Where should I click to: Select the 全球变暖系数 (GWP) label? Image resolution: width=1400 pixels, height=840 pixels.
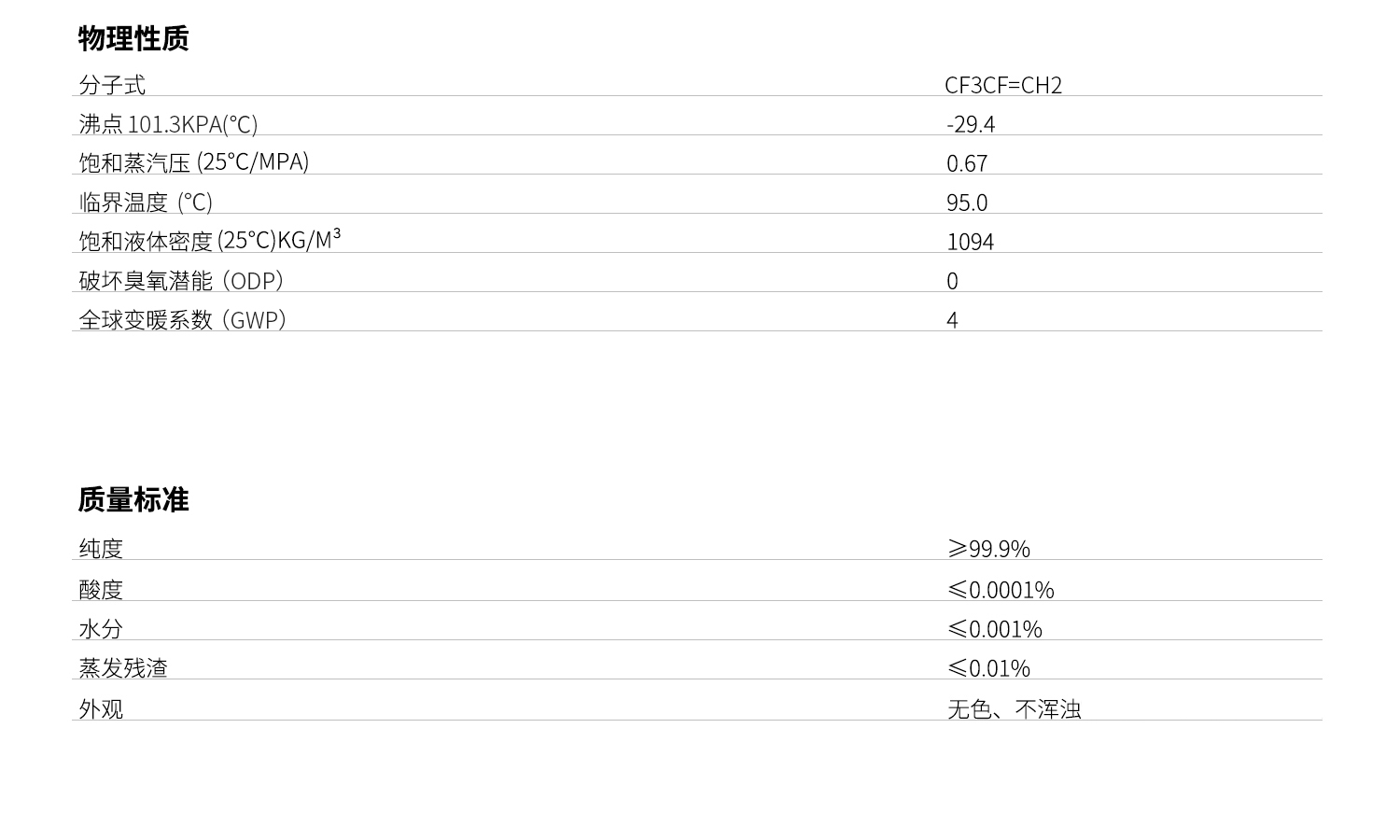182,319
